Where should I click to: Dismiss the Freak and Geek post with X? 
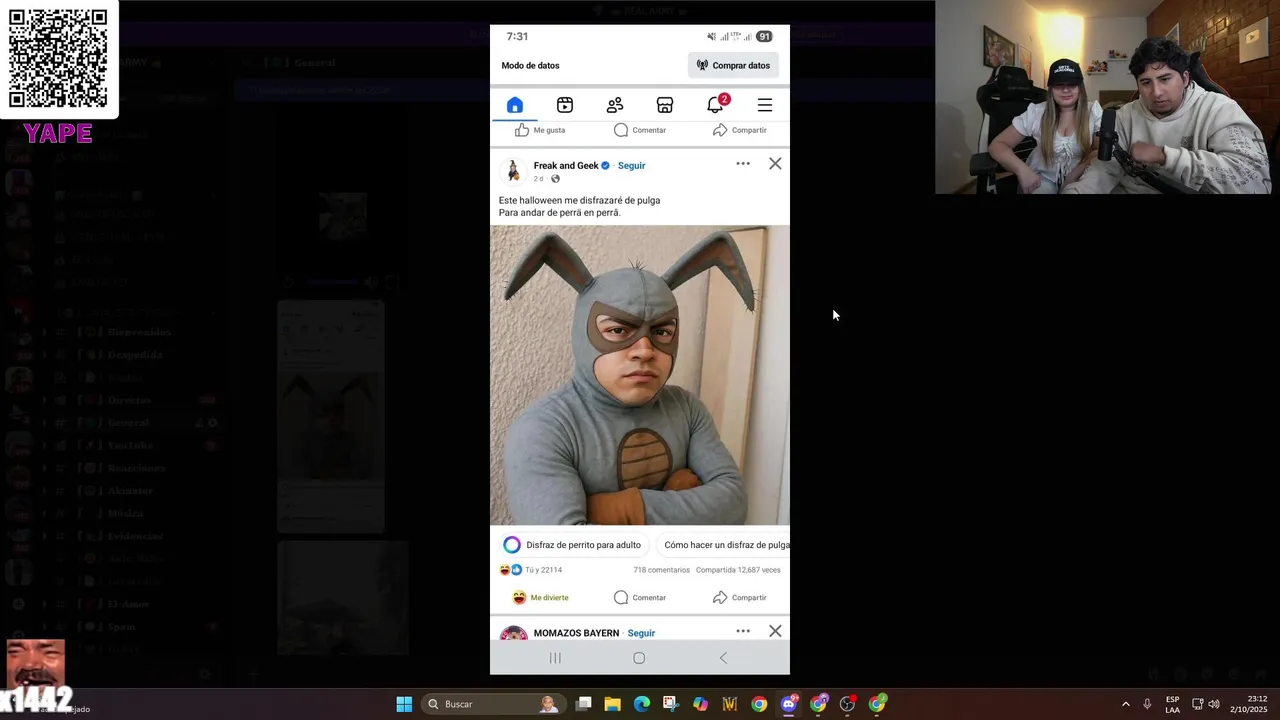(x=775, y=163)
